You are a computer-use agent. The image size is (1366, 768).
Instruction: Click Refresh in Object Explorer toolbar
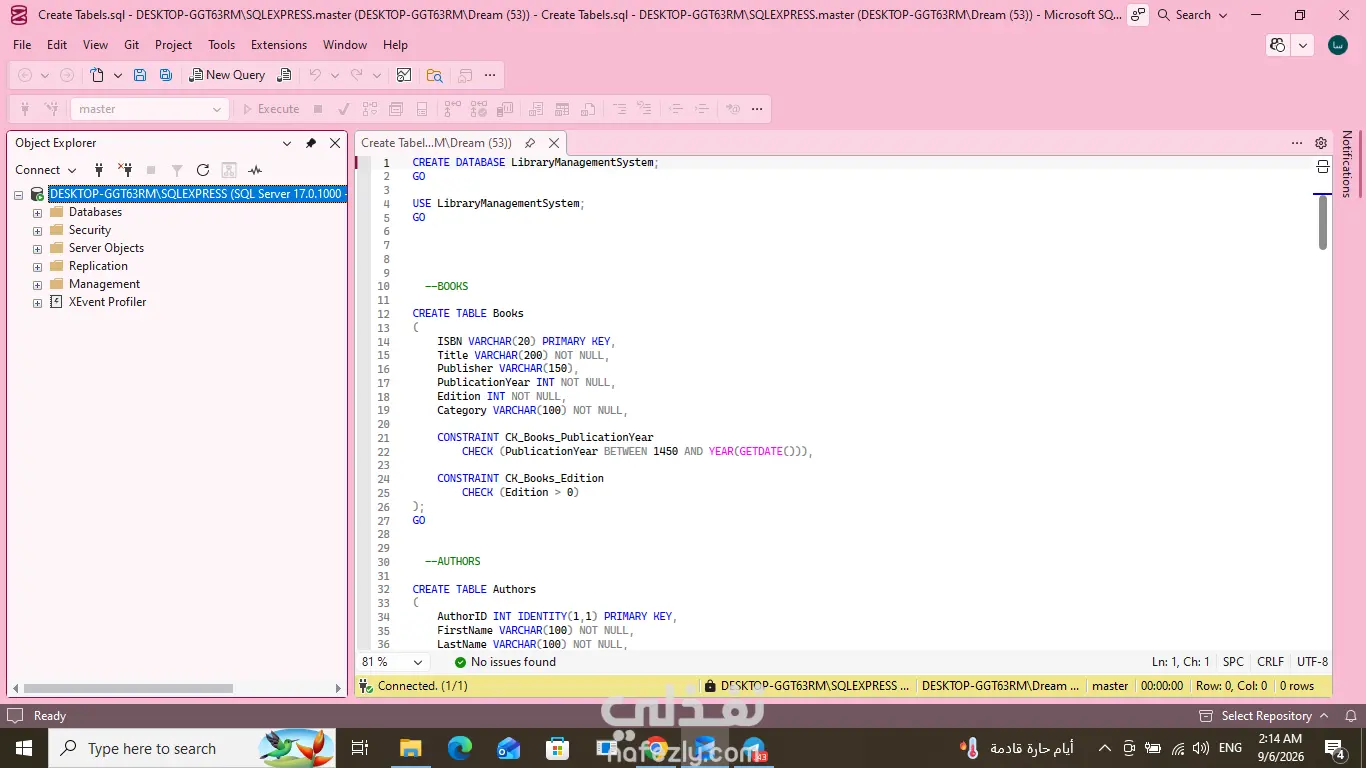(x=203, y=170)
